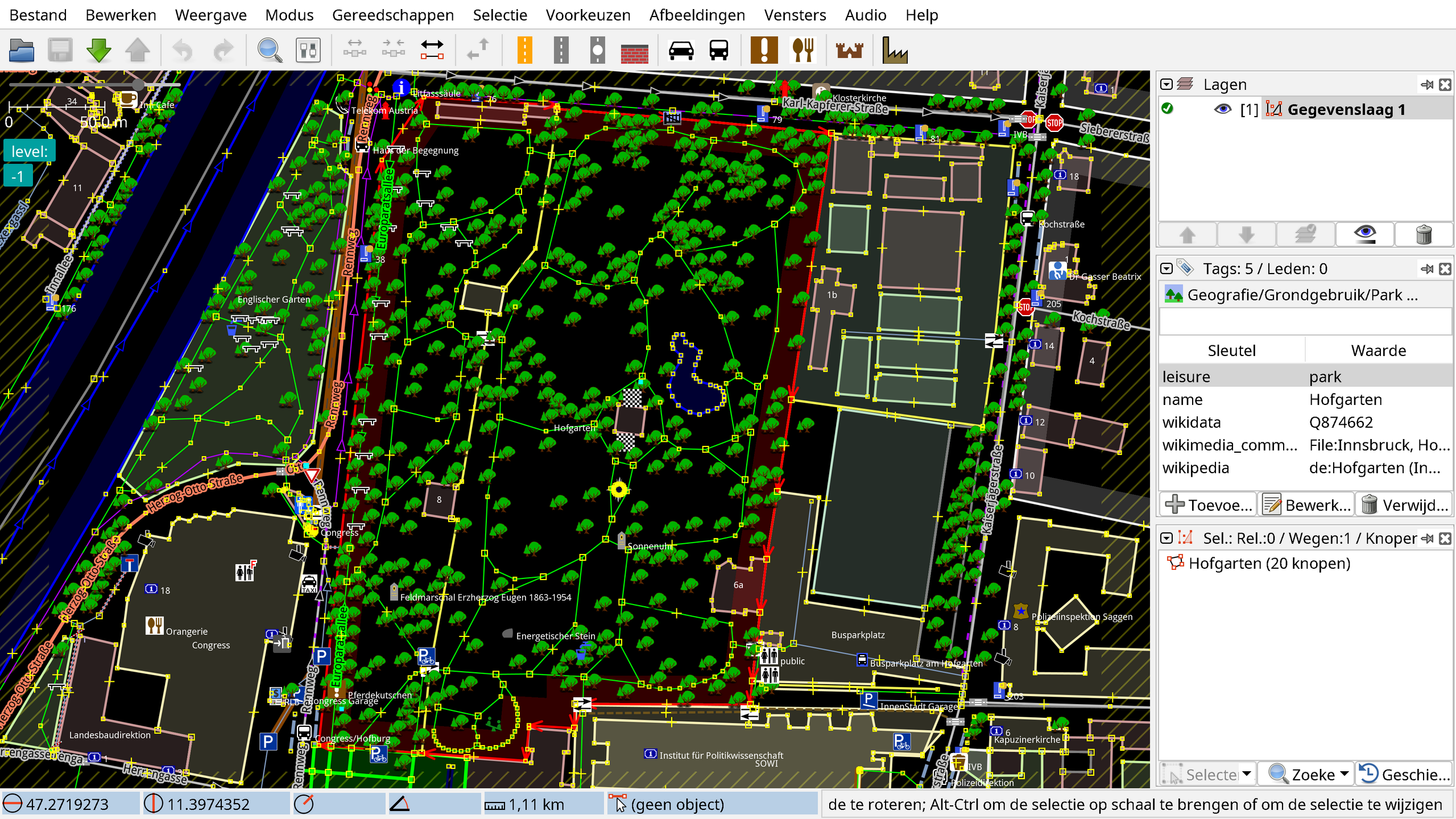The width and height of the screenshot is (1456, 819).
Task: Select the brick wall barrier preset
Action: (634, 52)
